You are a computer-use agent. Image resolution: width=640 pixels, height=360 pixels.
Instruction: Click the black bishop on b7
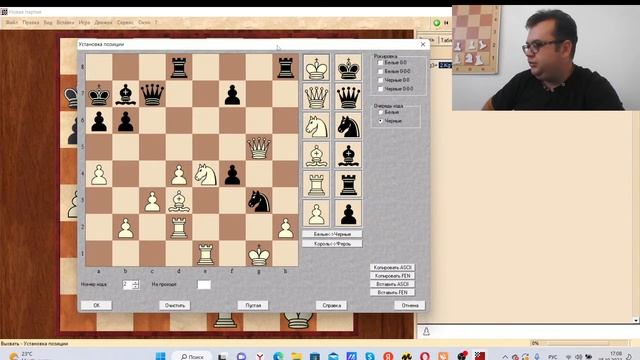point(125,94)
